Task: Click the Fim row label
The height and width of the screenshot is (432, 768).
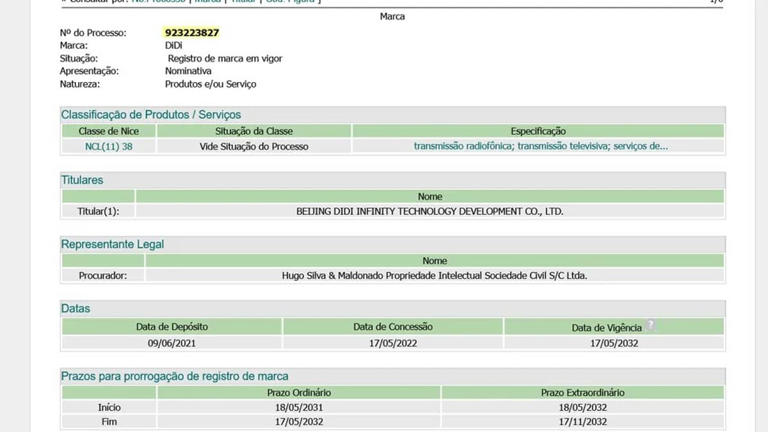Action: click(109, 422)
